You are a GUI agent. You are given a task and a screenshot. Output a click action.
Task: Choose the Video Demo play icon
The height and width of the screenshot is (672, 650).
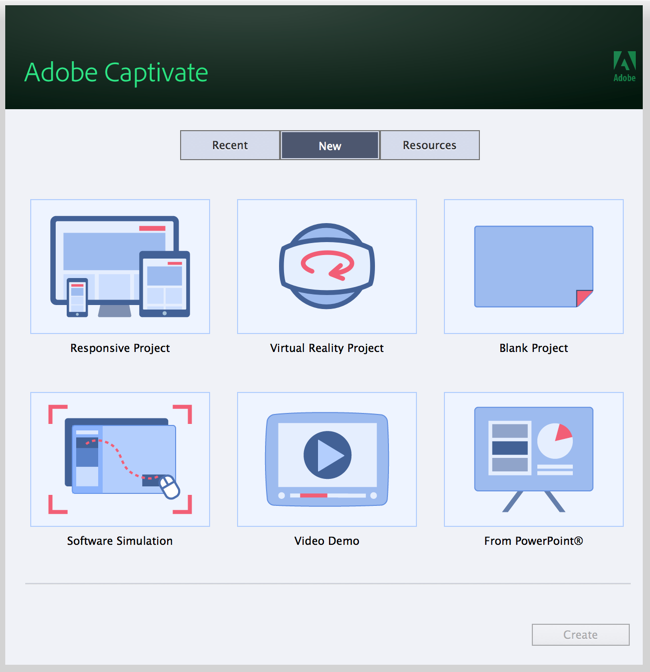pos(327,459)
